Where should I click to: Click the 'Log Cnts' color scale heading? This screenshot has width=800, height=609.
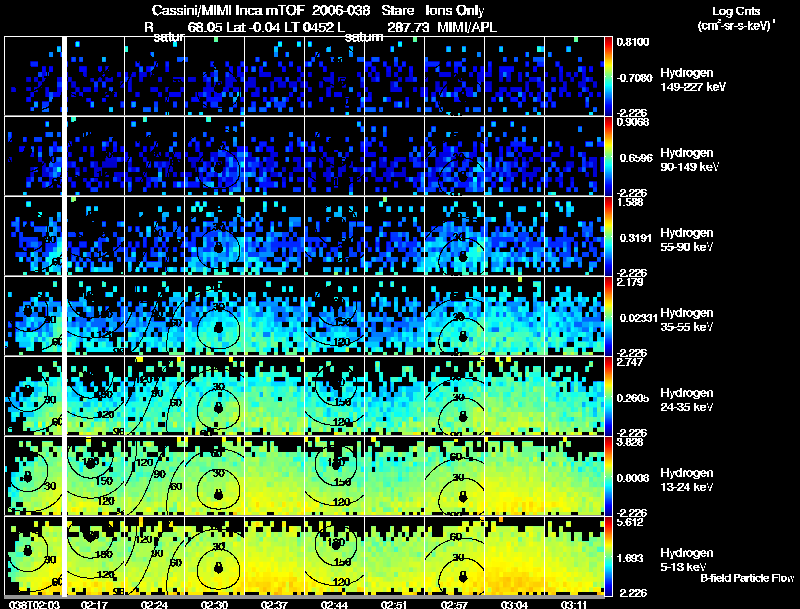click(736, 11)
